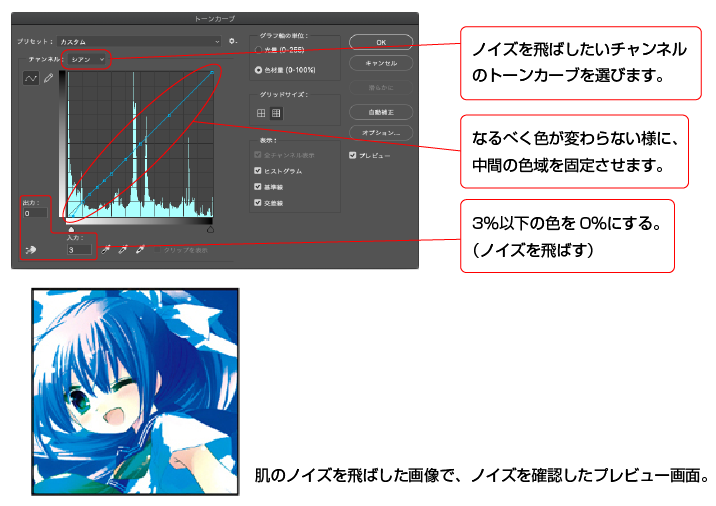Click the トーンカーブ dialog title
Image resolution: width=716 pixels, height=506 pixels.
215,19
